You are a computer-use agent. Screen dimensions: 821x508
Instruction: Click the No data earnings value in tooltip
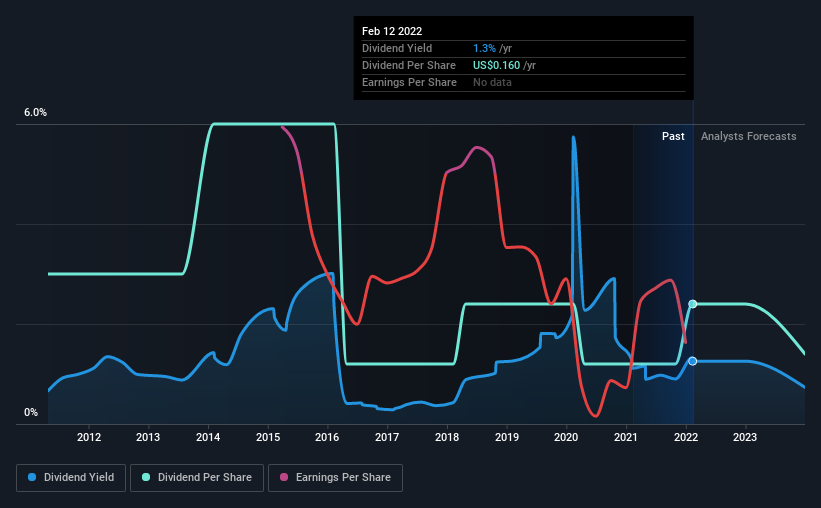coord(492,82)
